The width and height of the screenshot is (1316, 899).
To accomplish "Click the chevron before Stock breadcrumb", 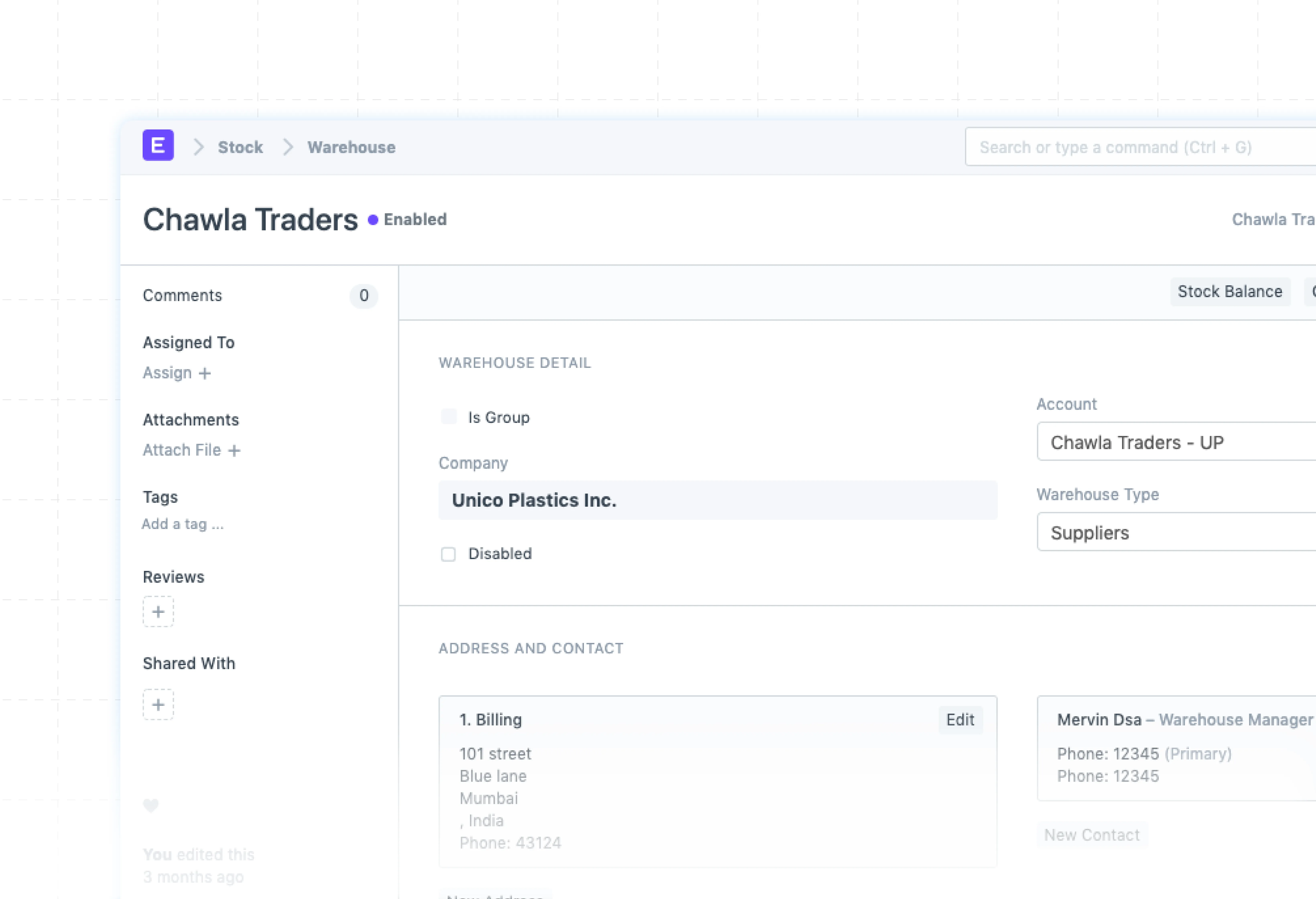I will [x=198, y=147].
